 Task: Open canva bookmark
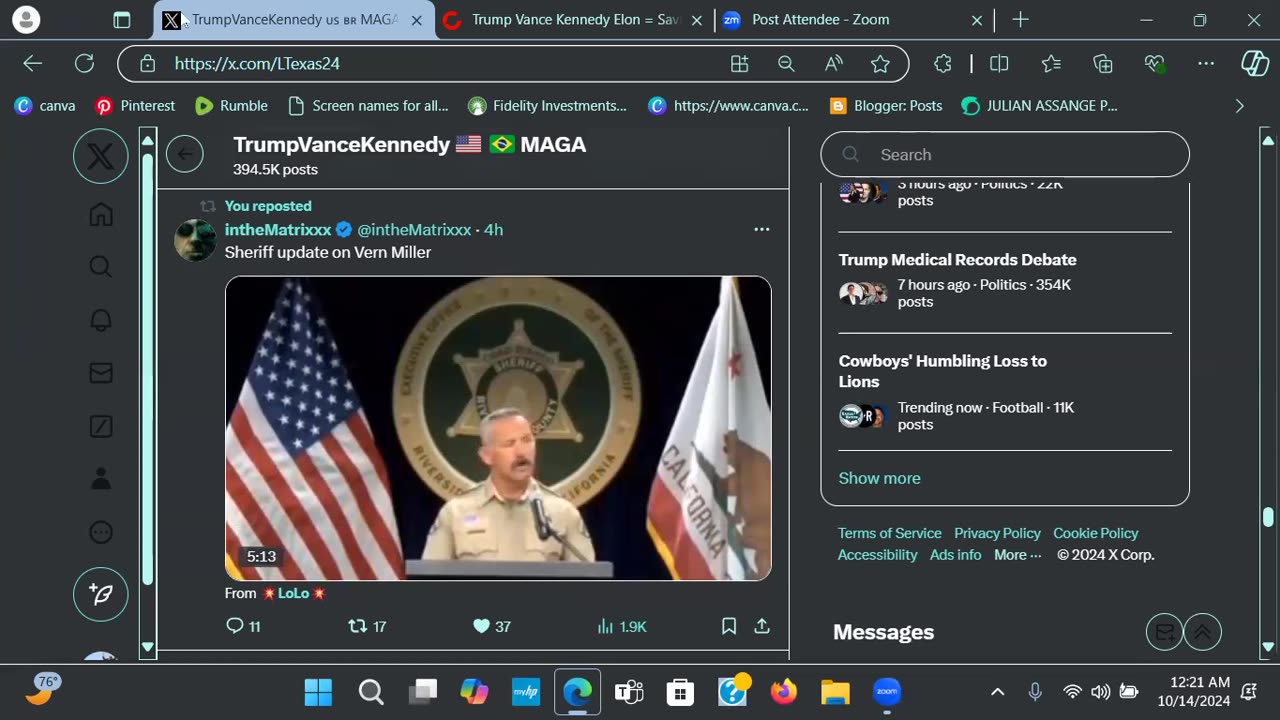(45, 105)
